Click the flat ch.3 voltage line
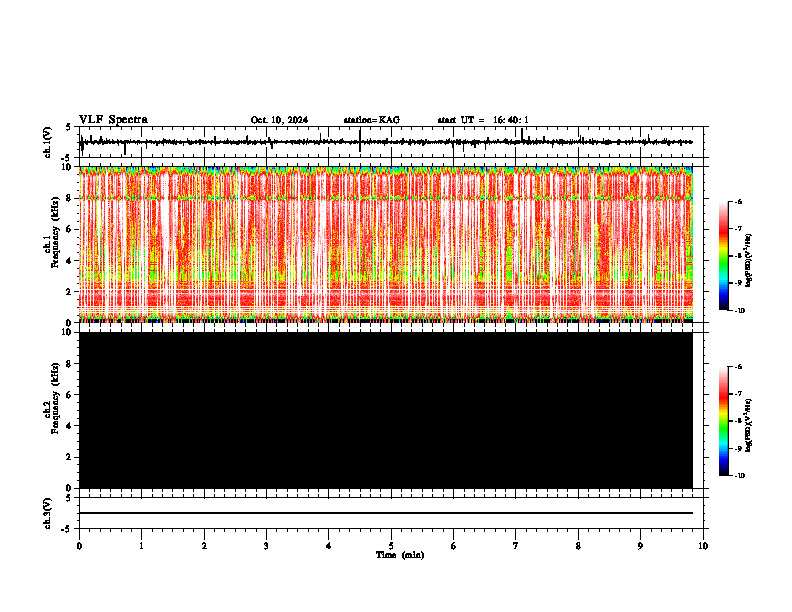The height and width of the screenshot is (612, 792). pyautogui.click(x=386, y=513)
